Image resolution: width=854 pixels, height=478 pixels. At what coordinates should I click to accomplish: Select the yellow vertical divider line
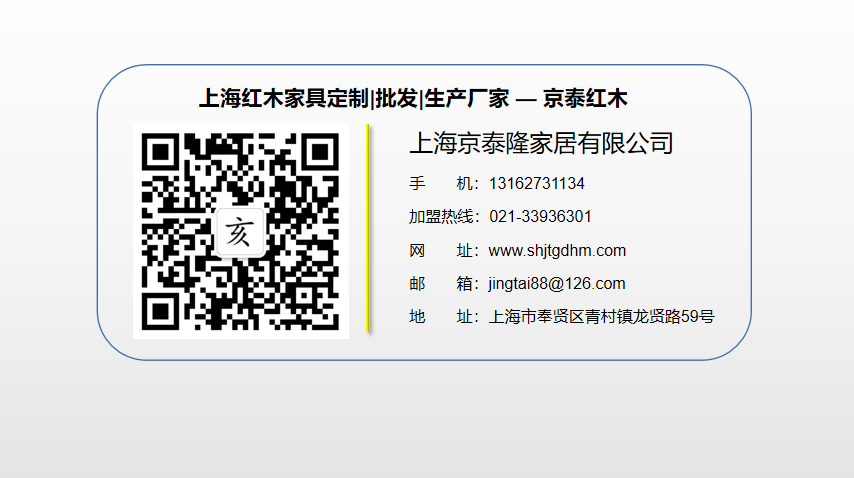pos(368,229)
